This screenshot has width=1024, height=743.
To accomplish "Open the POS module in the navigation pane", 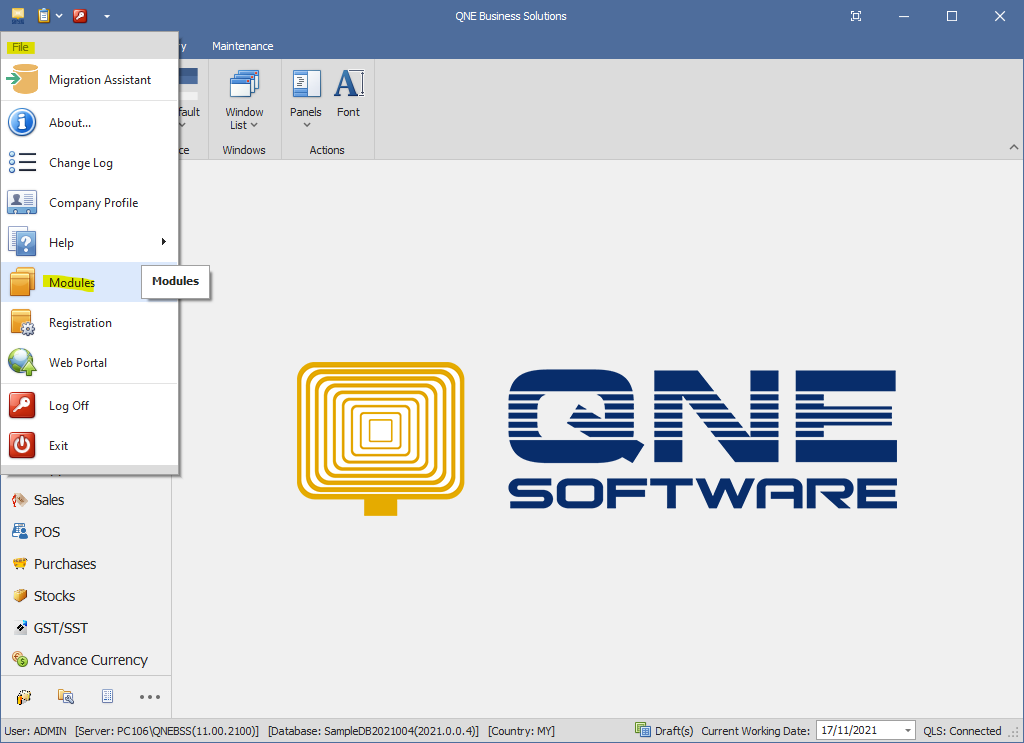I will pos(86,532).
